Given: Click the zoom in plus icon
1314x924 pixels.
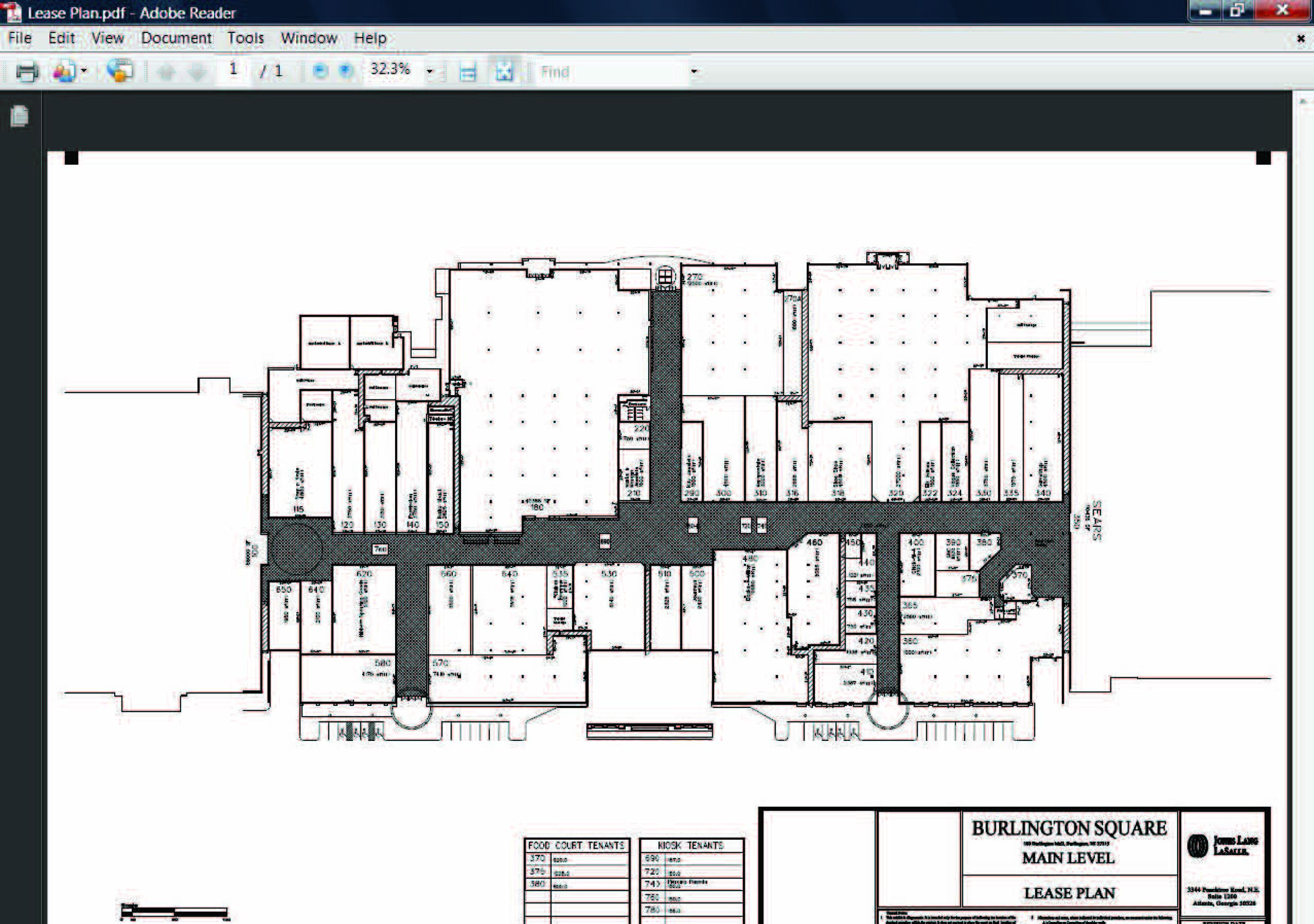Looking at the screenshot, I should [346, 71].
